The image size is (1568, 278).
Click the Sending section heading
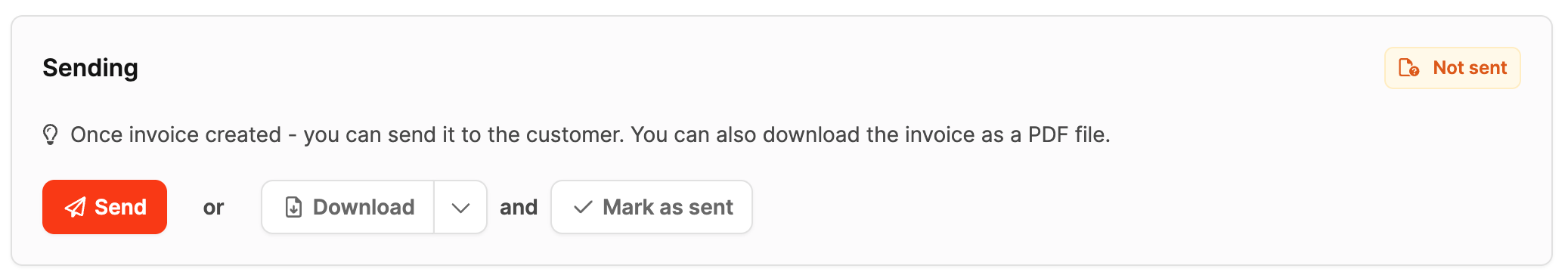[x=90, y=68]
